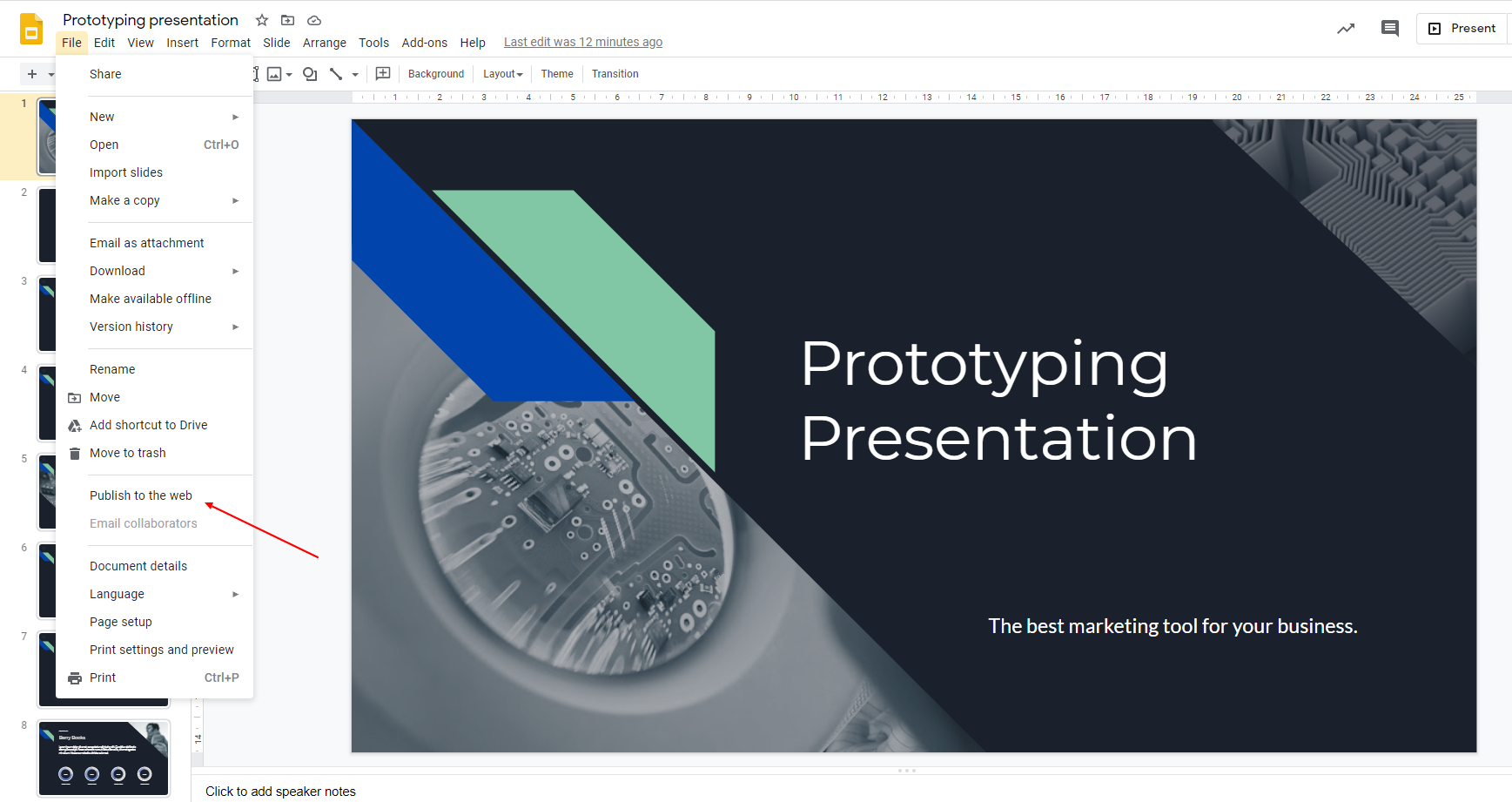Click the add comment toolbar icon
This screenshot has height=802, width=1512.
click(x=383, y=74)
